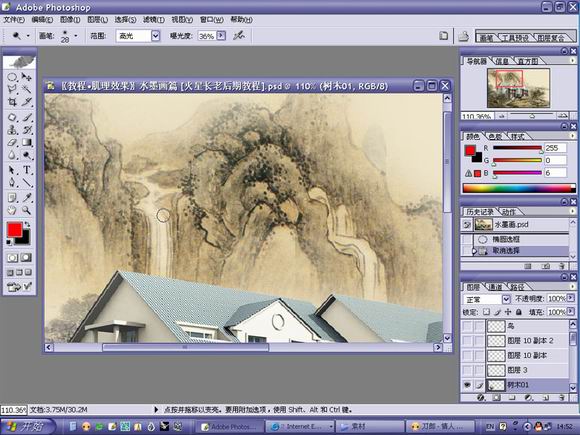Viewport: 580px width, 435px height.
Task: Select the Clone Stamp tool
Action: click(12, 130)
